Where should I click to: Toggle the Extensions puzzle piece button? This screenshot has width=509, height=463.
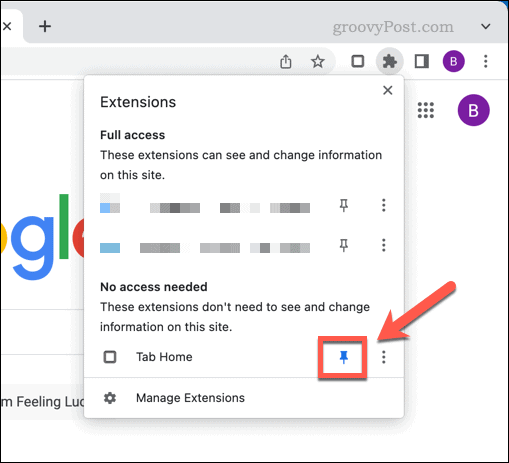[389, 62]
